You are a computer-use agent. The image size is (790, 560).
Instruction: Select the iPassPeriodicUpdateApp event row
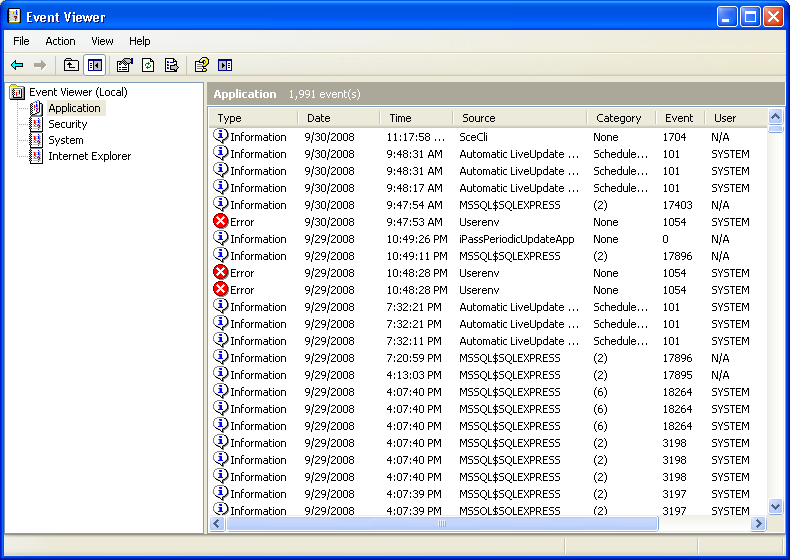pos(516,239)
